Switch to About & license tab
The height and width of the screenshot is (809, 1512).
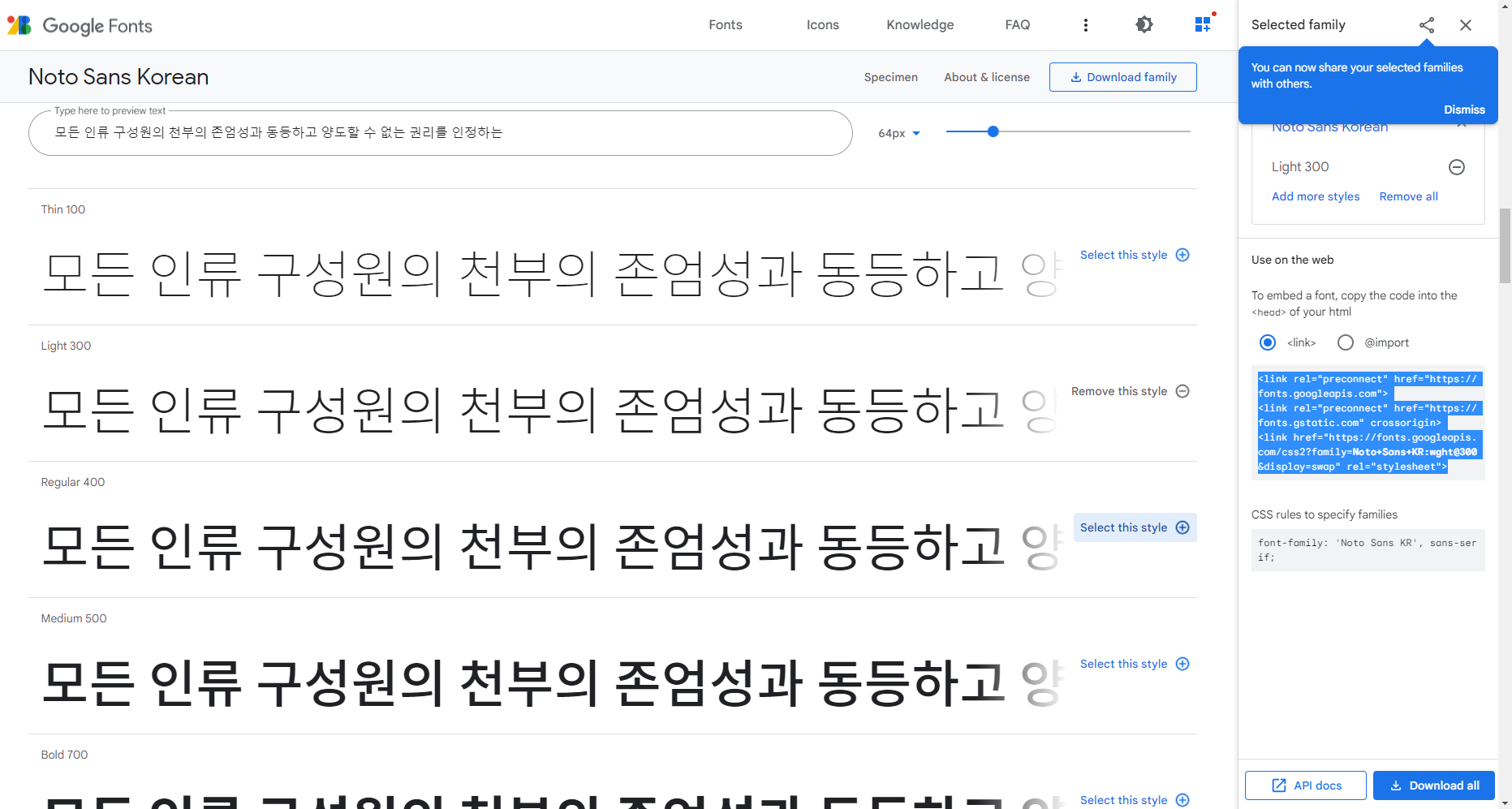pos(987,77)
